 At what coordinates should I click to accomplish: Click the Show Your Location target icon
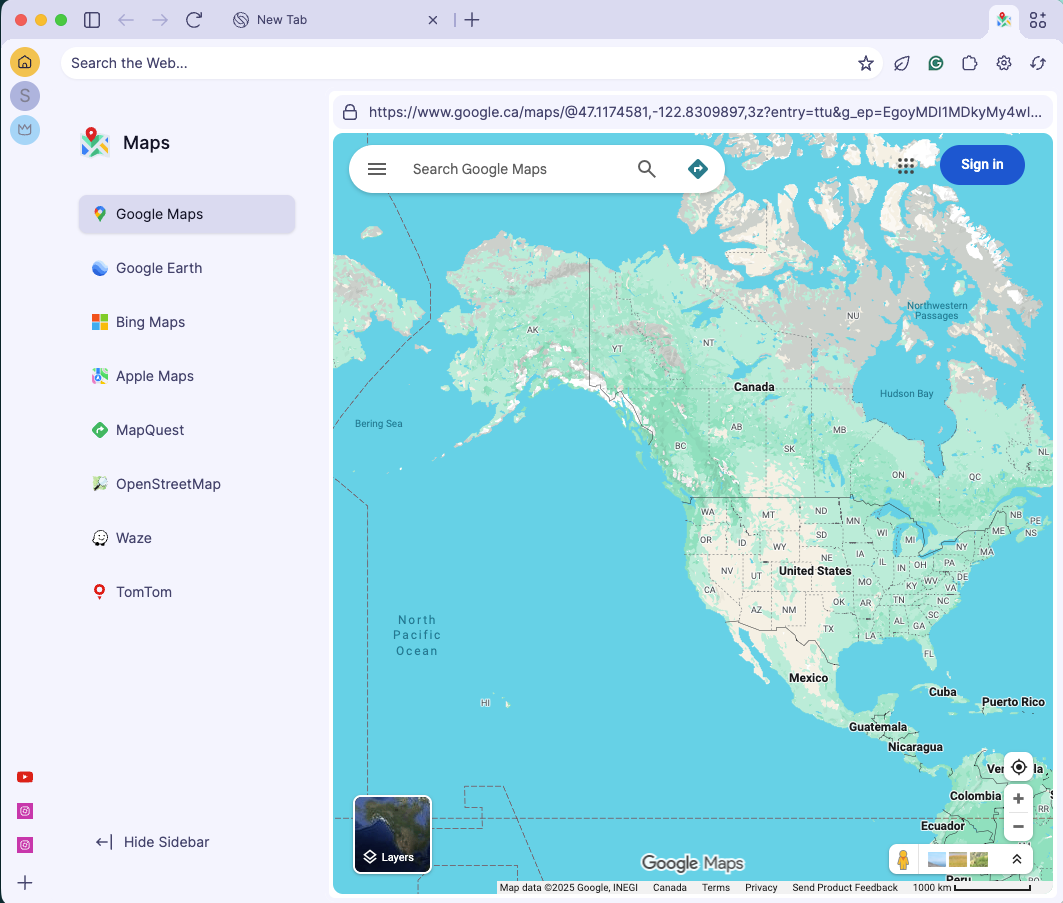point(1018,767)
